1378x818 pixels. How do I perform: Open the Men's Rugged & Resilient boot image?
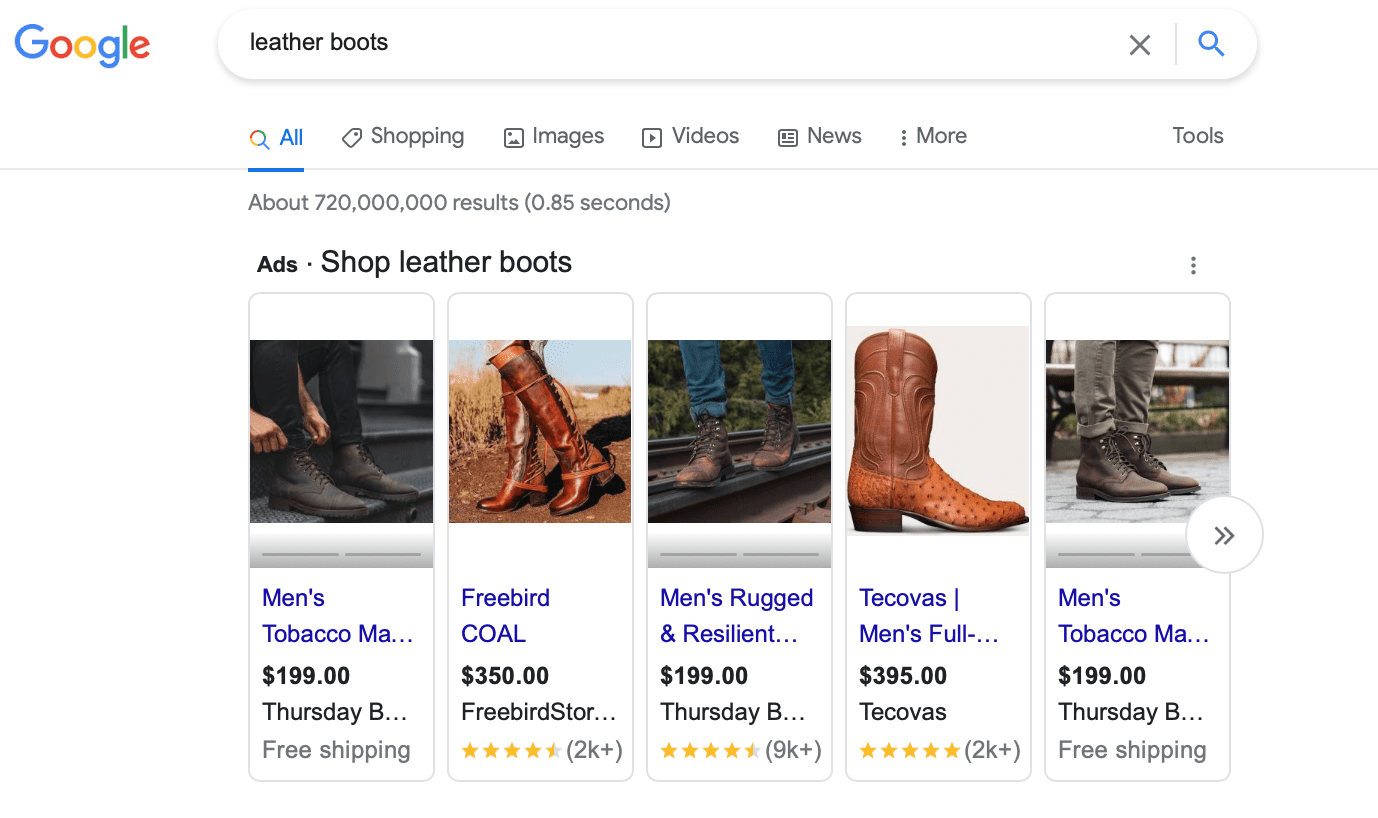pos(739,431)
